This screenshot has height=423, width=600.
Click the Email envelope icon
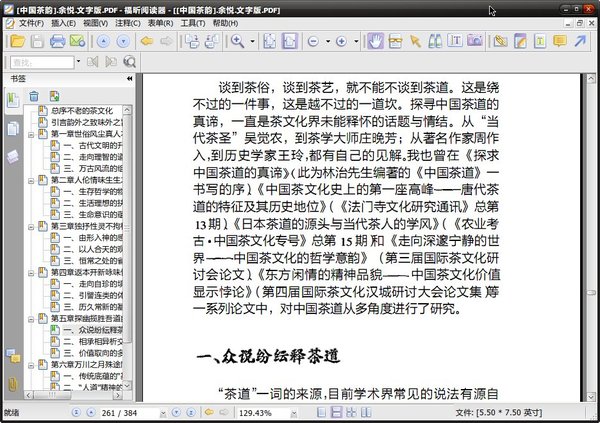pos(77,41)
